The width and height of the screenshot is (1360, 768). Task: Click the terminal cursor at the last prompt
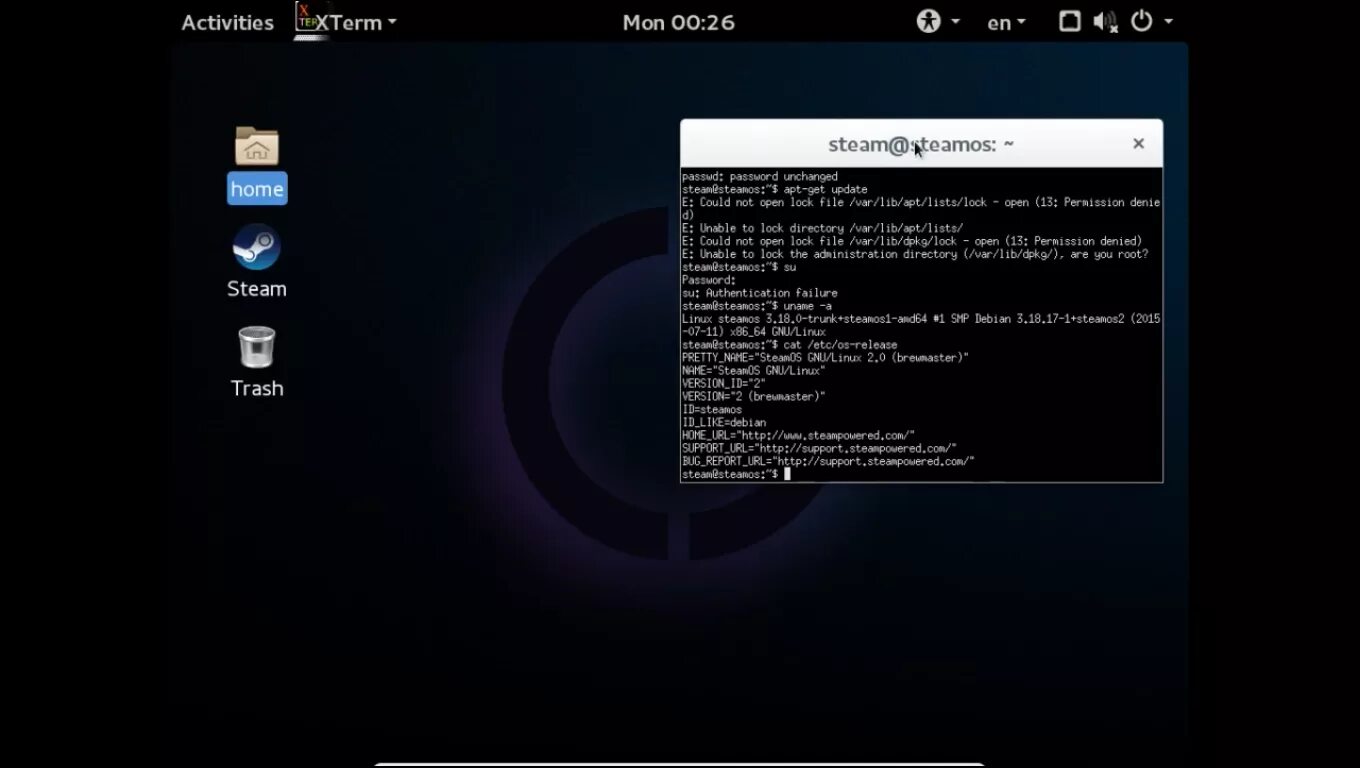tap(787, 474)
